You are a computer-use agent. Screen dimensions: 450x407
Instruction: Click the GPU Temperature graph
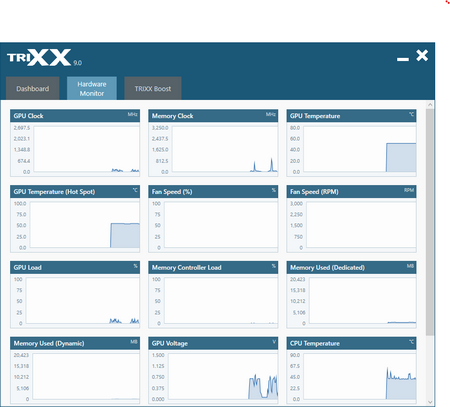(x=351, y=143)
